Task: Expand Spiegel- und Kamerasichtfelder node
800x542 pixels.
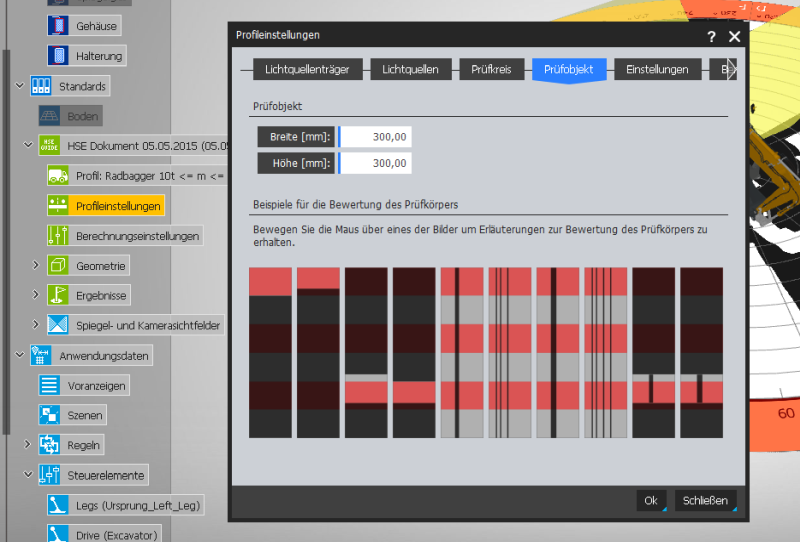Action: [x=36, y=325]
